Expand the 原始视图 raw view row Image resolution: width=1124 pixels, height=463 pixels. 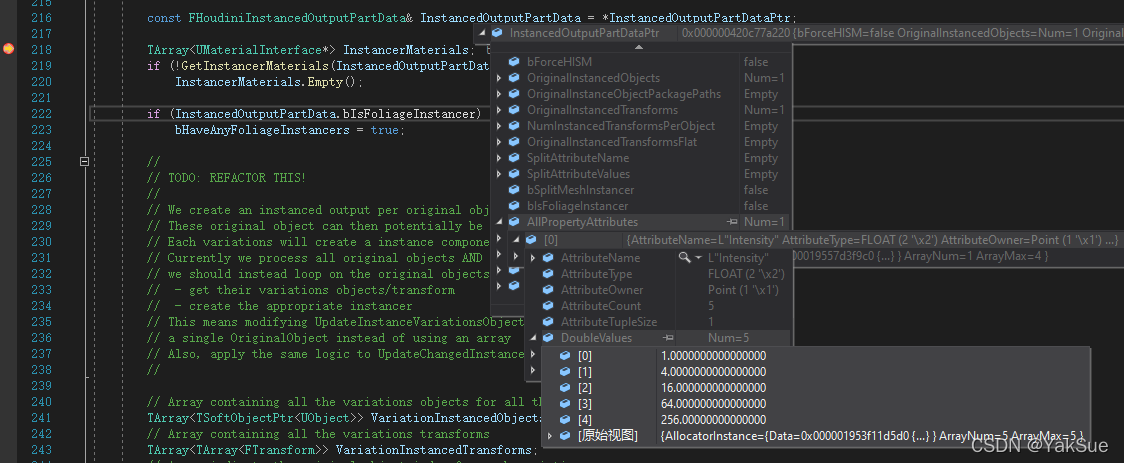[550, 435]
